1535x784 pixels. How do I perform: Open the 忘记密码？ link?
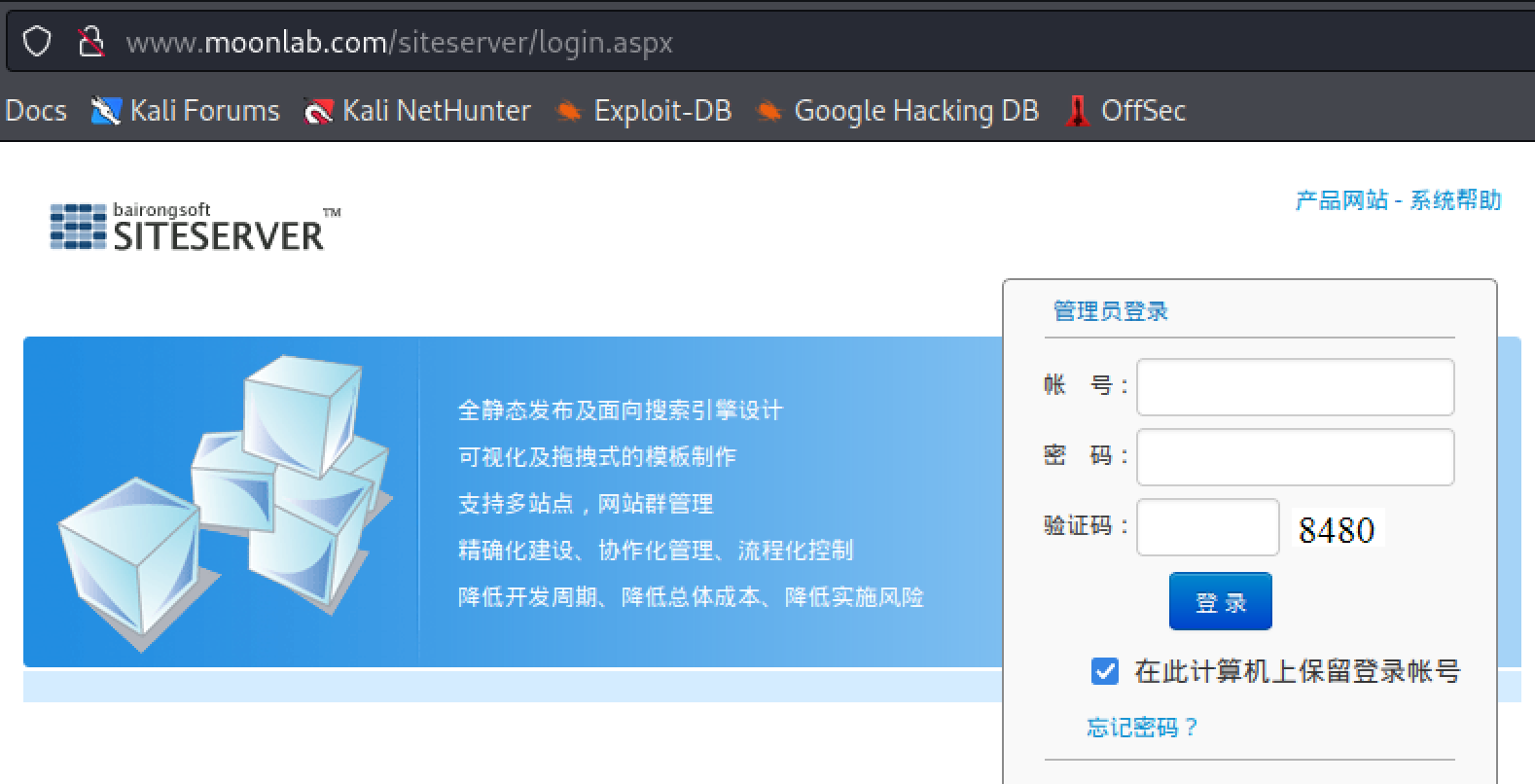coord(1143,728)
